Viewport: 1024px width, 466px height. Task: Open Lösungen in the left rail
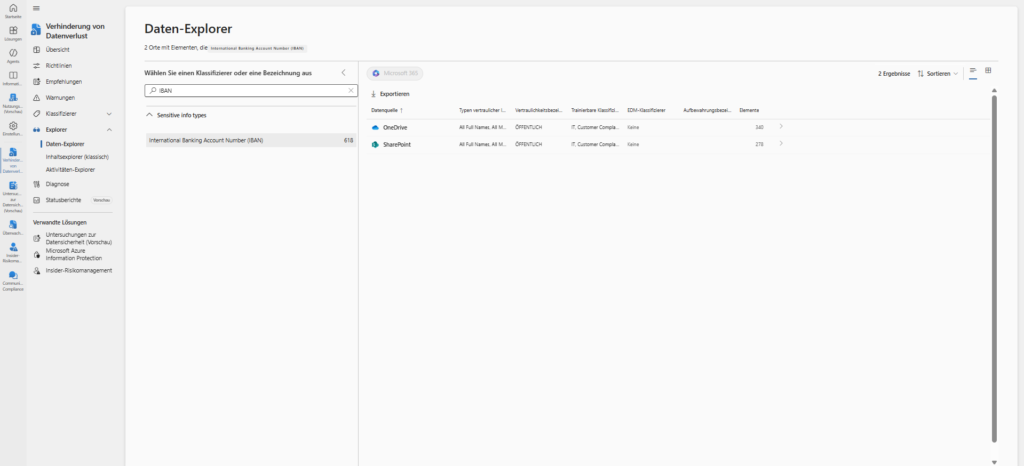(x=13, y=33)
